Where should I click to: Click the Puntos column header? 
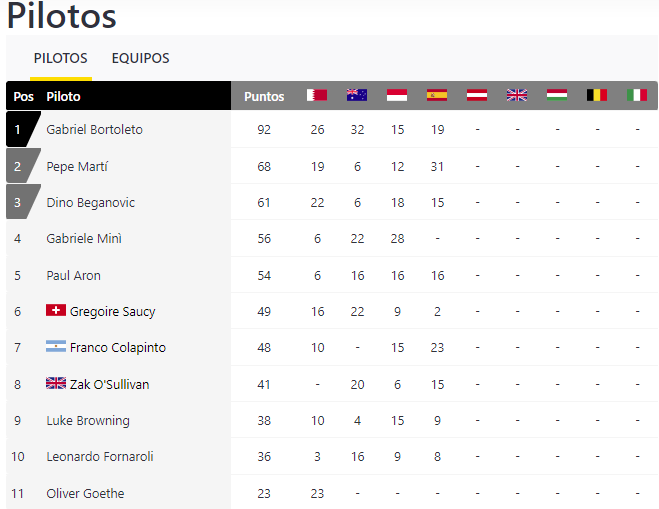click(x=264, y=96)
